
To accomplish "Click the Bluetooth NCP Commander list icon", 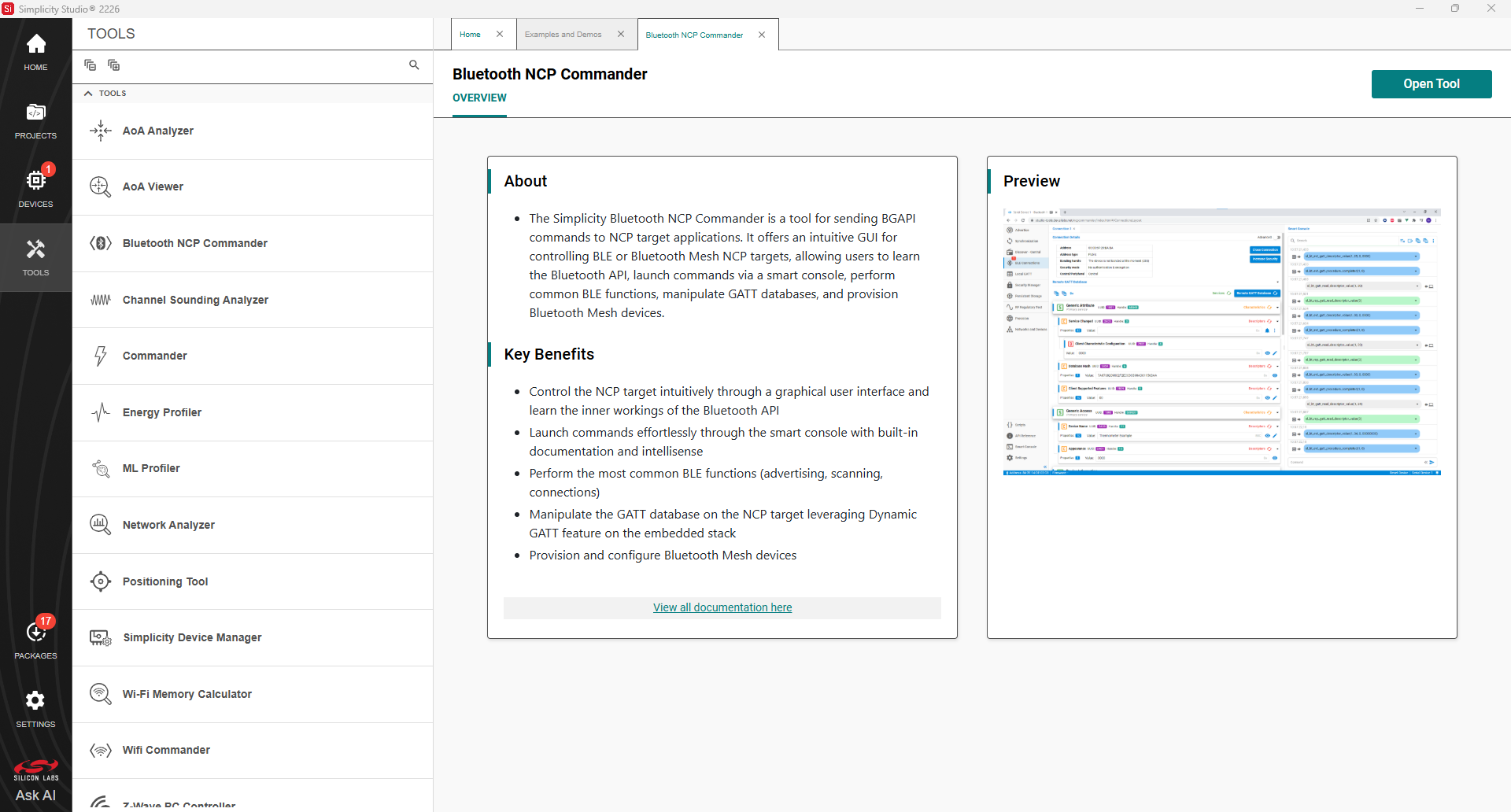I will click(x=101, y=243).
